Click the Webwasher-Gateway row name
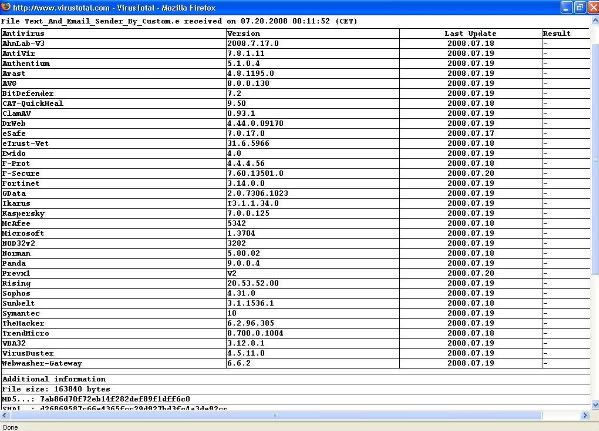The image size is (599, 431). pos(42,363)
